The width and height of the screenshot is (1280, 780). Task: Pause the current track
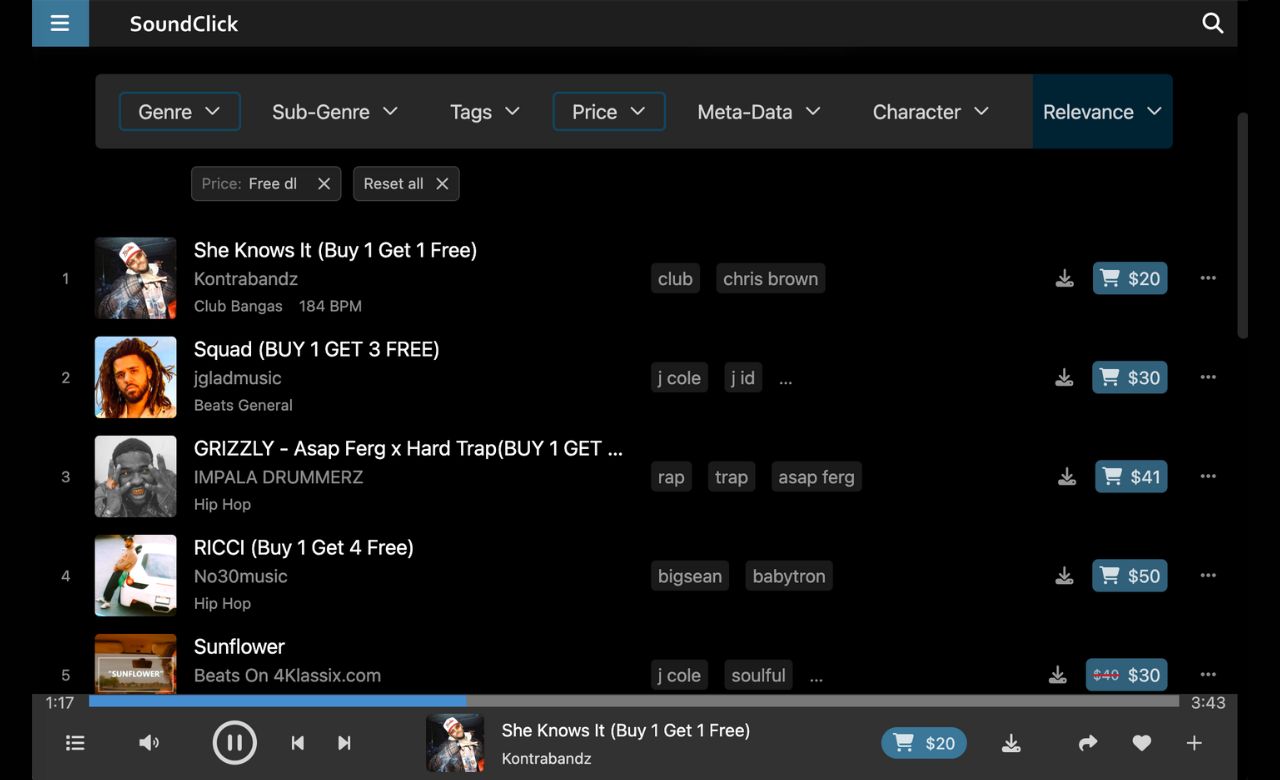(x=235, y=743)
